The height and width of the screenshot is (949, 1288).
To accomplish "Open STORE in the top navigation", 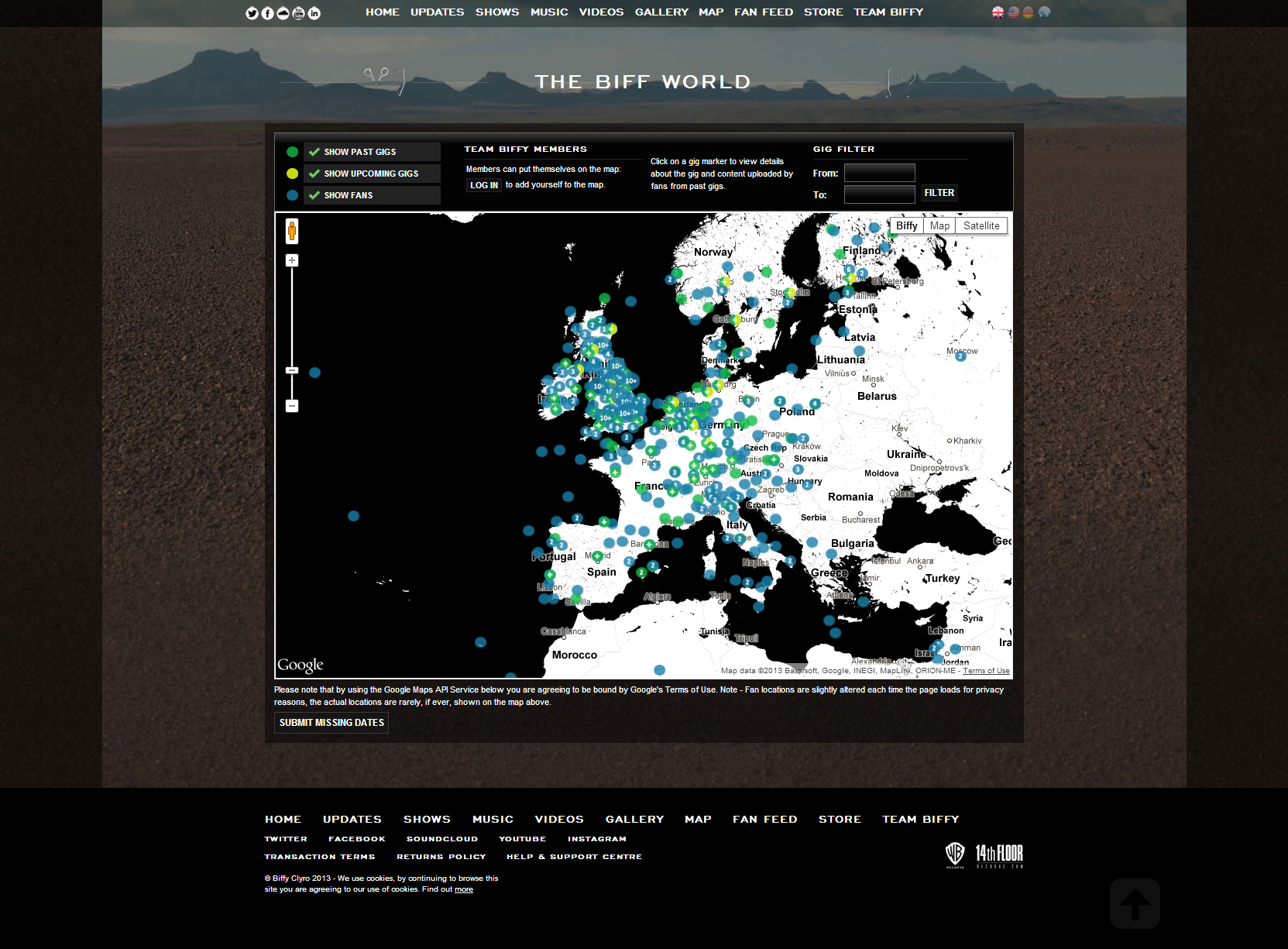I will [x=823, y=12].
